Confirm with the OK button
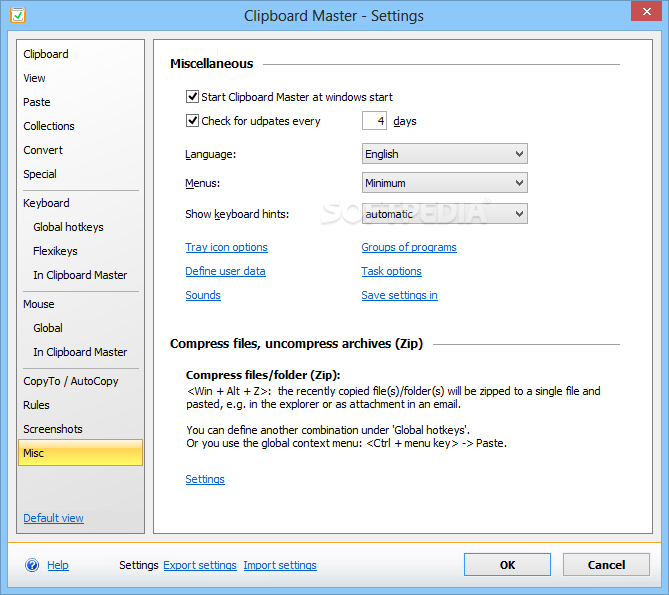This screenshot has height=595, width=669. click(x=507, y=565)
